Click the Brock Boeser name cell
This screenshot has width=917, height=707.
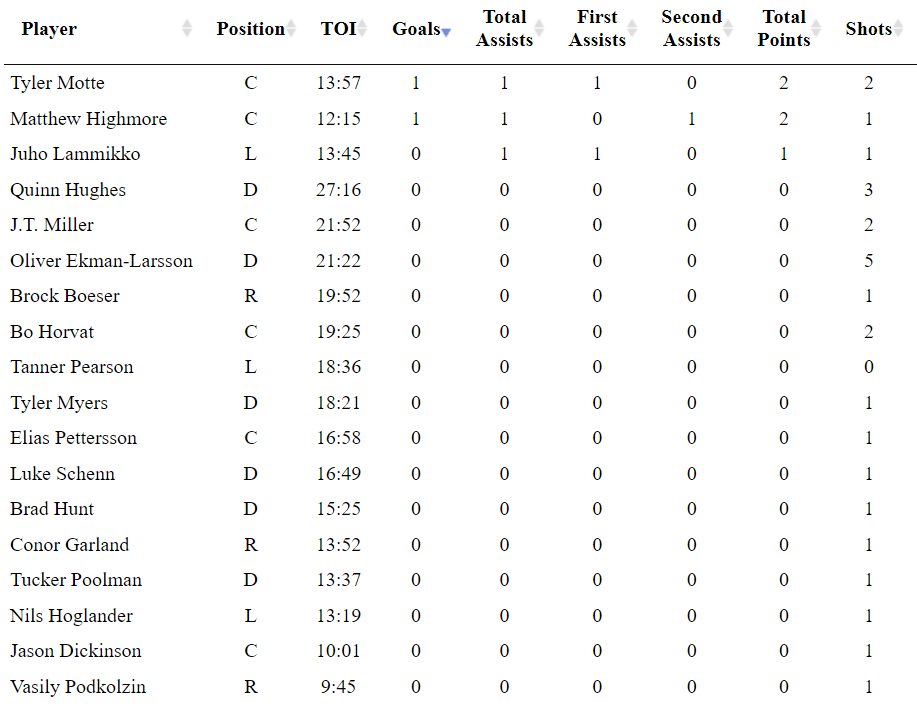point(65,296)
